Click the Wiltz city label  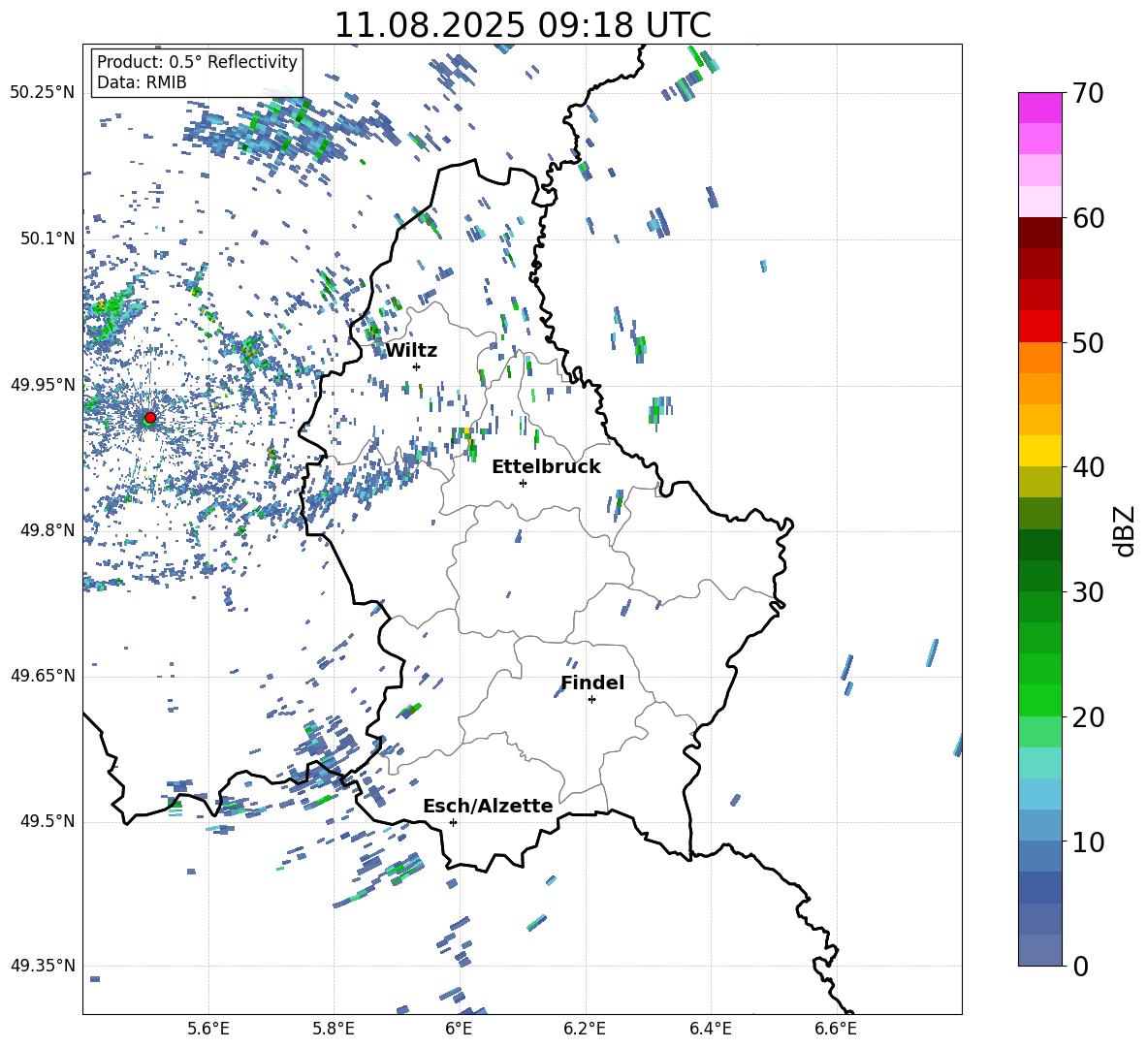pyautogui.click(x=411, y=351)
